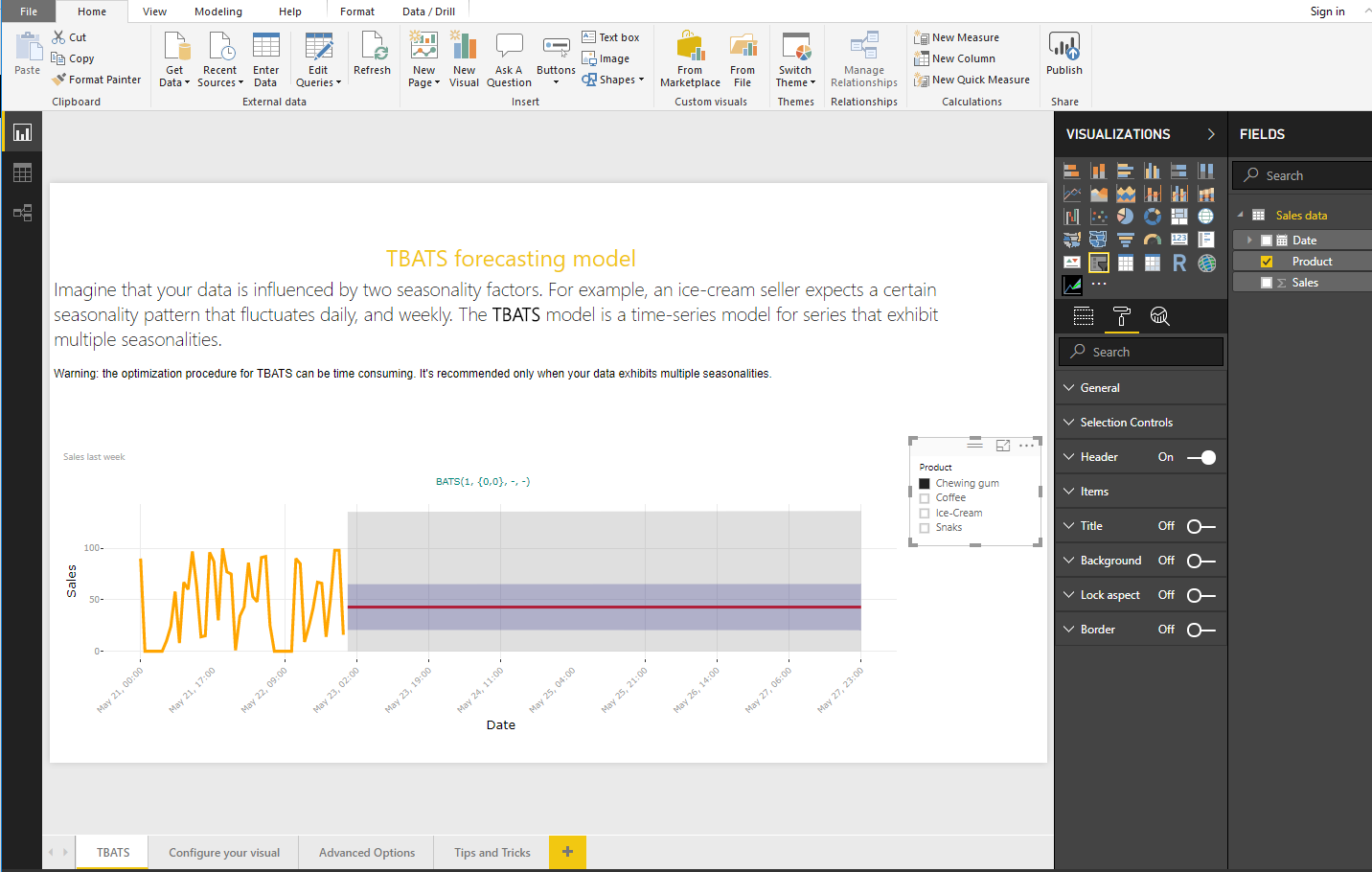Turn on the Title toggle

coord(1201,526)
